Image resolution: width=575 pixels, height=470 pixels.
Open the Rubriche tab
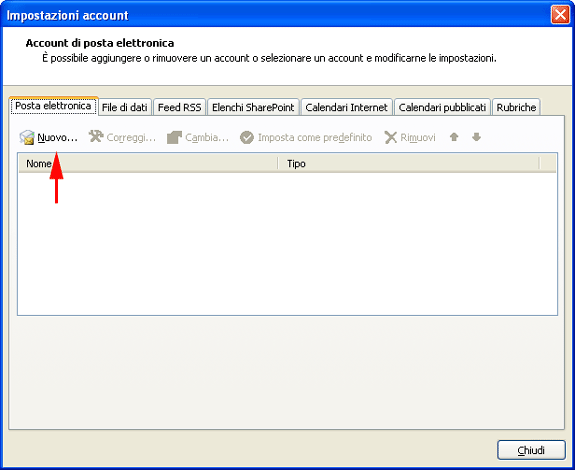516,107
